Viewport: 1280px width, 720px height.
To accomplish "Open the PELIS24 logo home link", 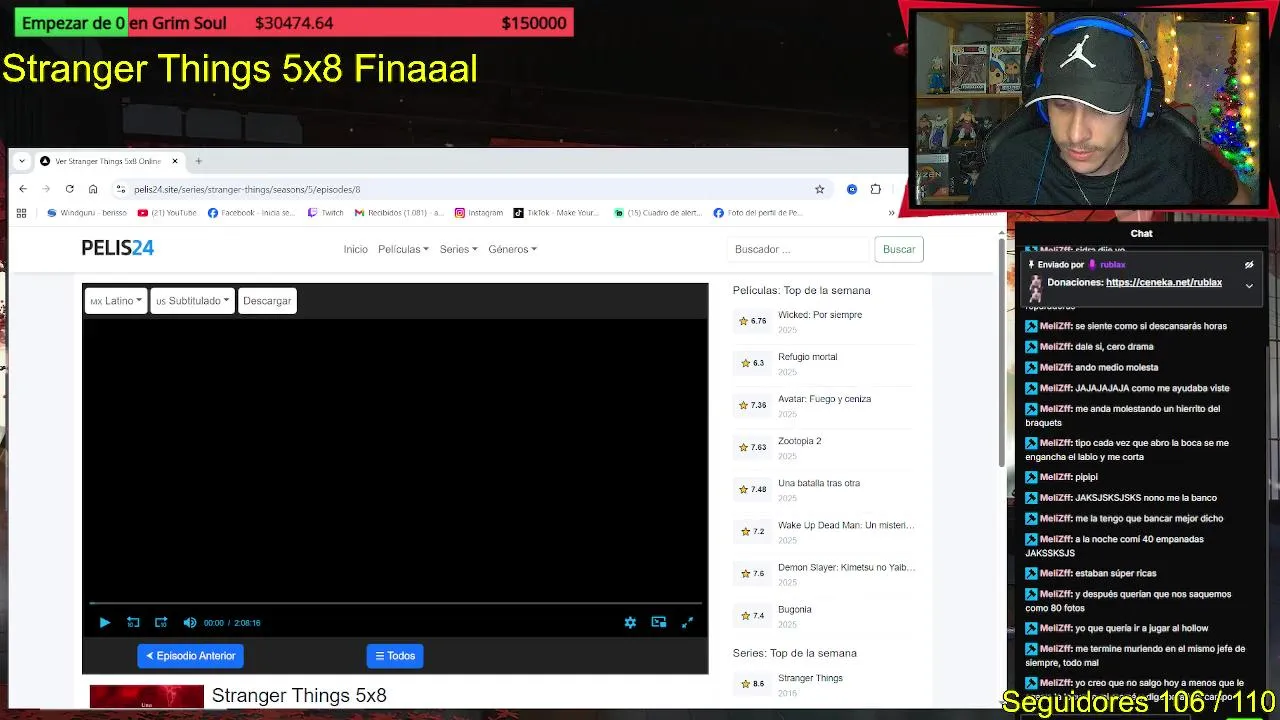I will point(118,248).
